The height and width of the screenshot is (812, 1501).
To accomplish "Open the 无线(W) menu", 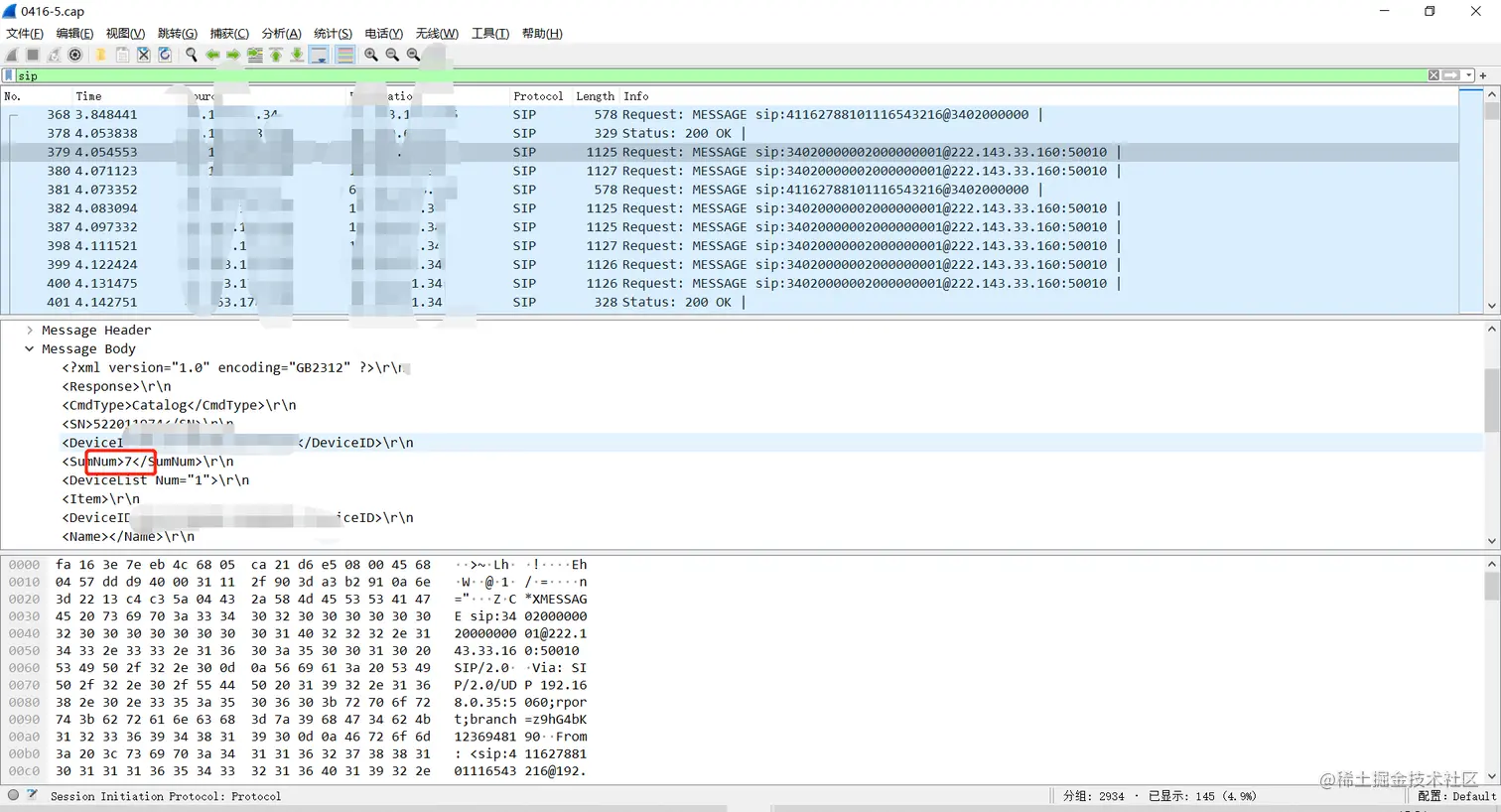I will click(437, 34).
